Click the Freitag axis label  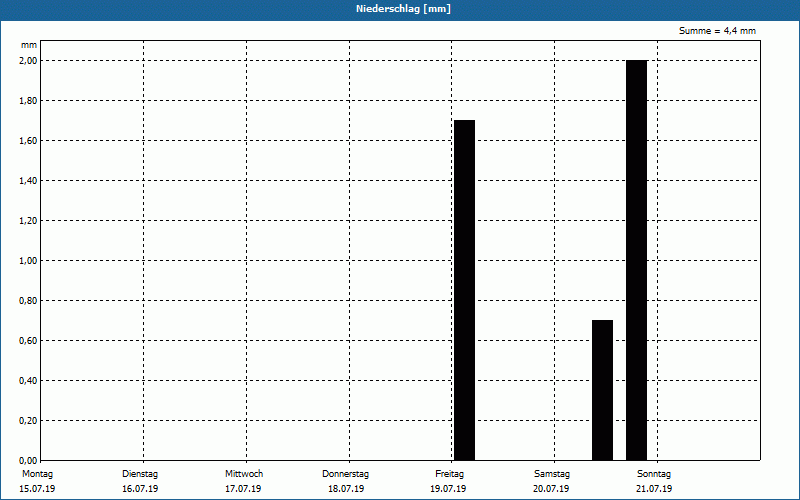[x=449, y=474]
